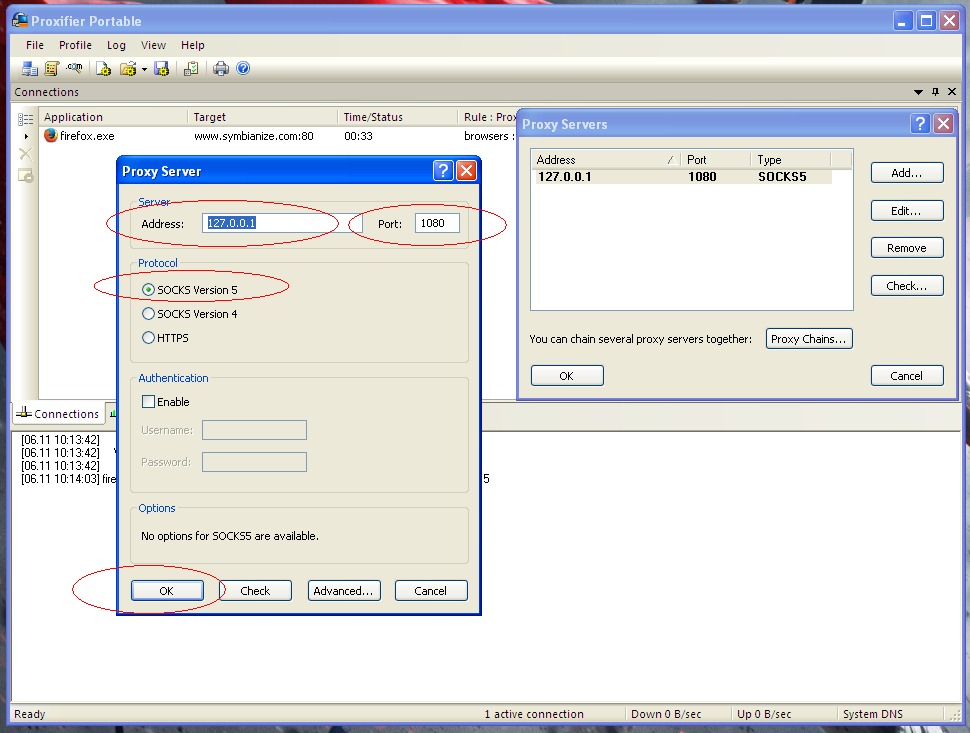This screenshot has width=970, height=733.
Task: Click Proxy Servers window help question mark
Action: (x=921, y=124)
